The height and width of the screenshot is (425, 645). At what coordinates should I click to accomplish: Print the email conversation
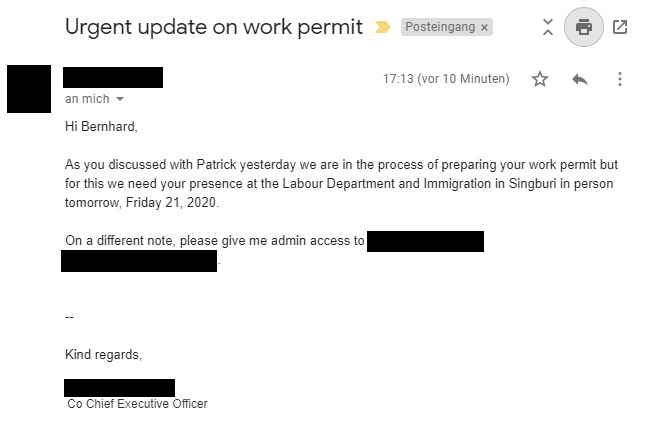pos(584,28)
